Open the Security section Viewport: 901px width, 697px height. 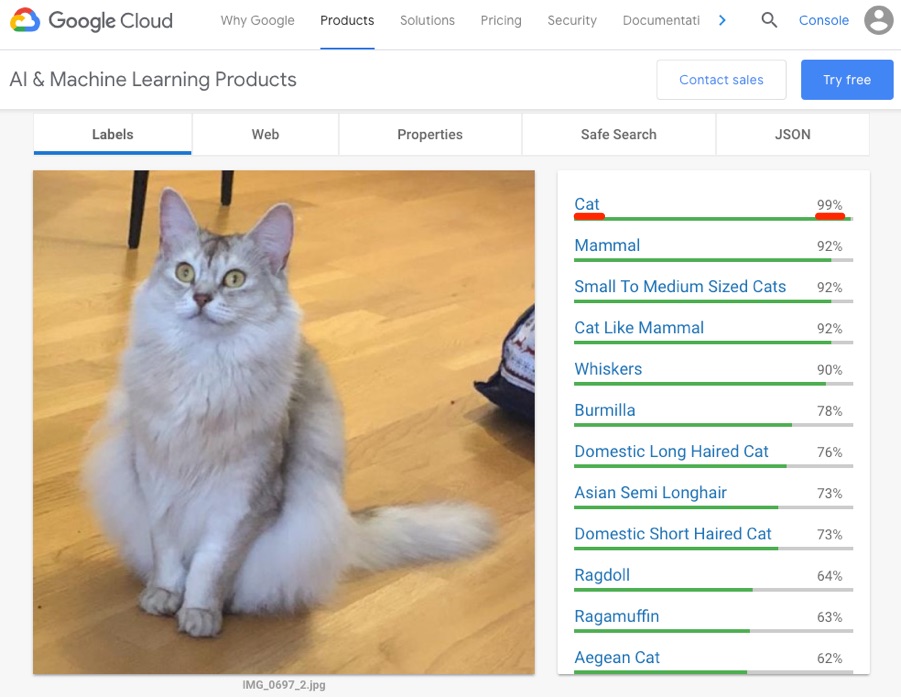[571, 20]
